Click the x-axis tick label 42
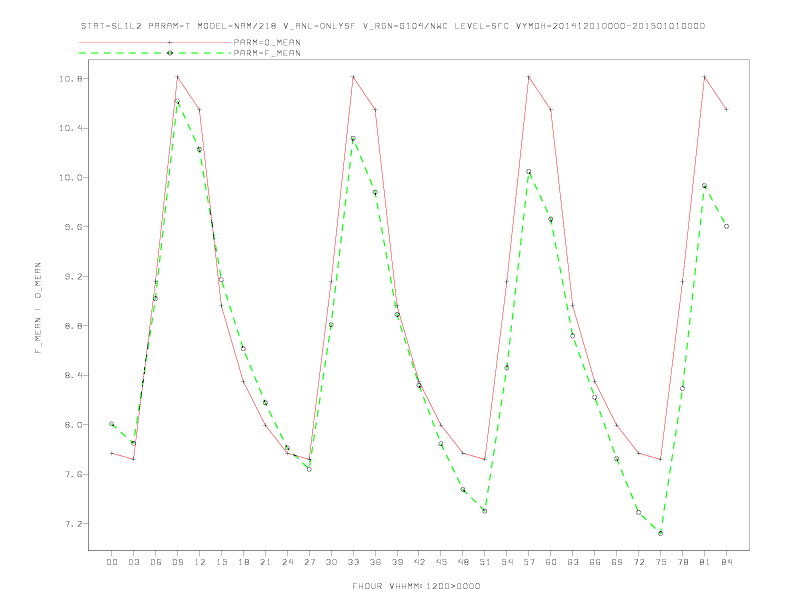The image size is (792, 612). tap(419, 562)
